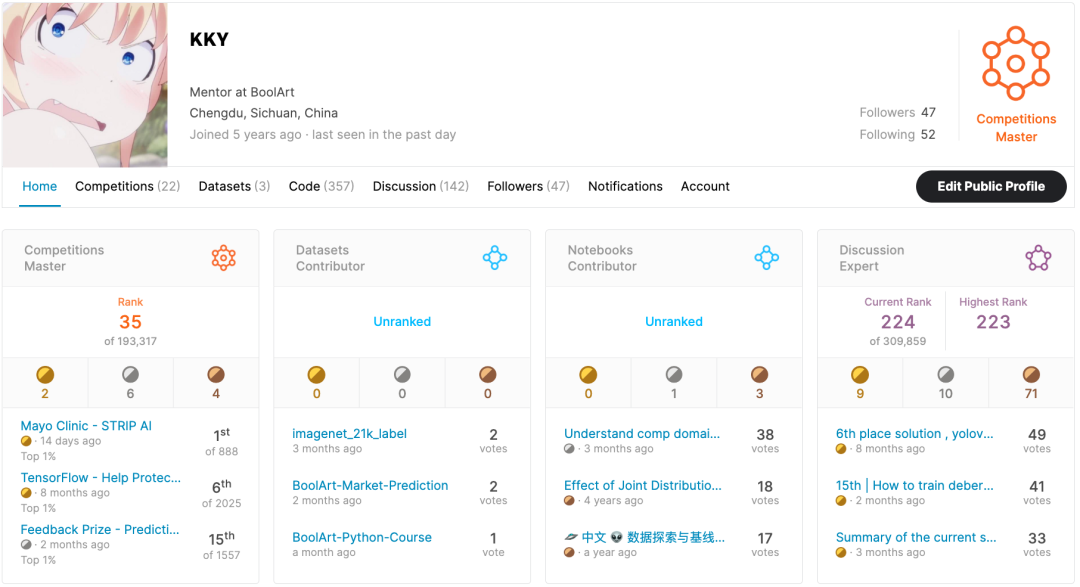Image resolution: width=1080 pixels, height=587 pixels.
Task: Click the competitions Rank 35 value
Action: (130, 322)
